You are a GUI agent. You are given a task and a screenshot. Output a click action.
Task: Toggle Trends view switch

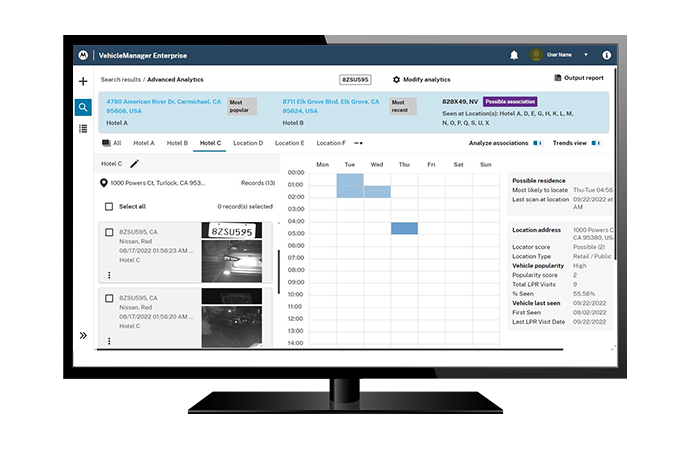click(596, 143)
